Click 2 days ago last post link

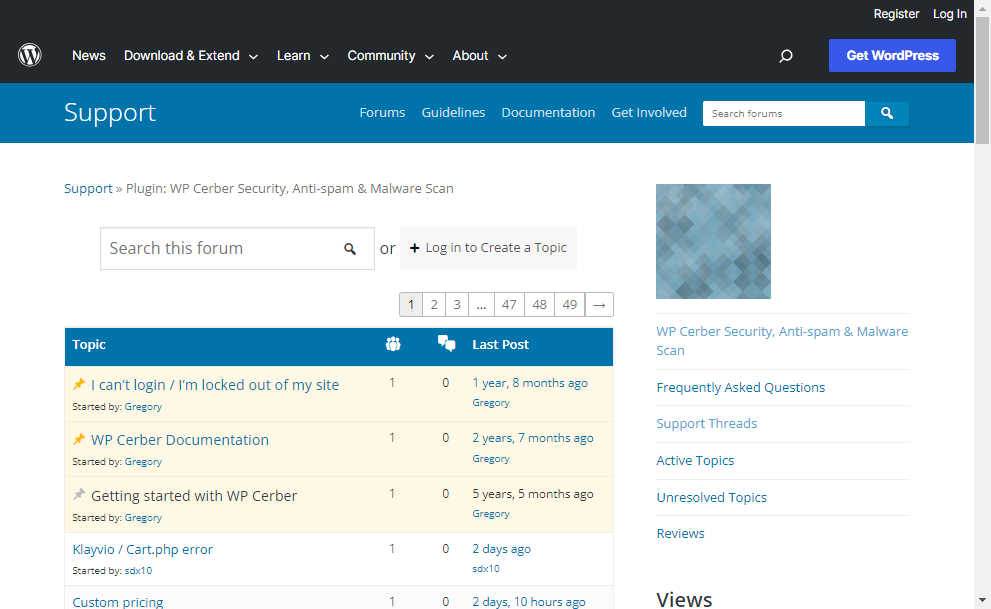501,549
